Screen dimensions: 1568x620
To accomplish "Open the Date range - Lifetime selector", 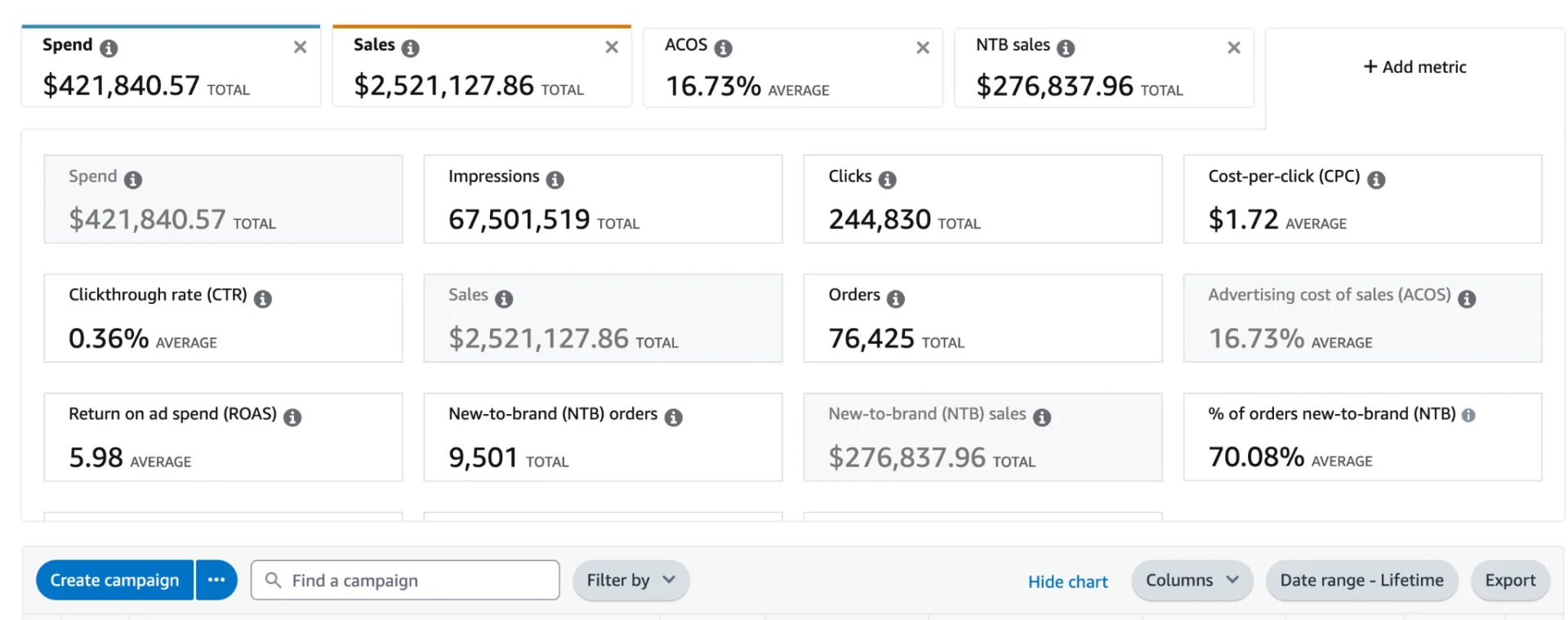I will (1361, 580).
